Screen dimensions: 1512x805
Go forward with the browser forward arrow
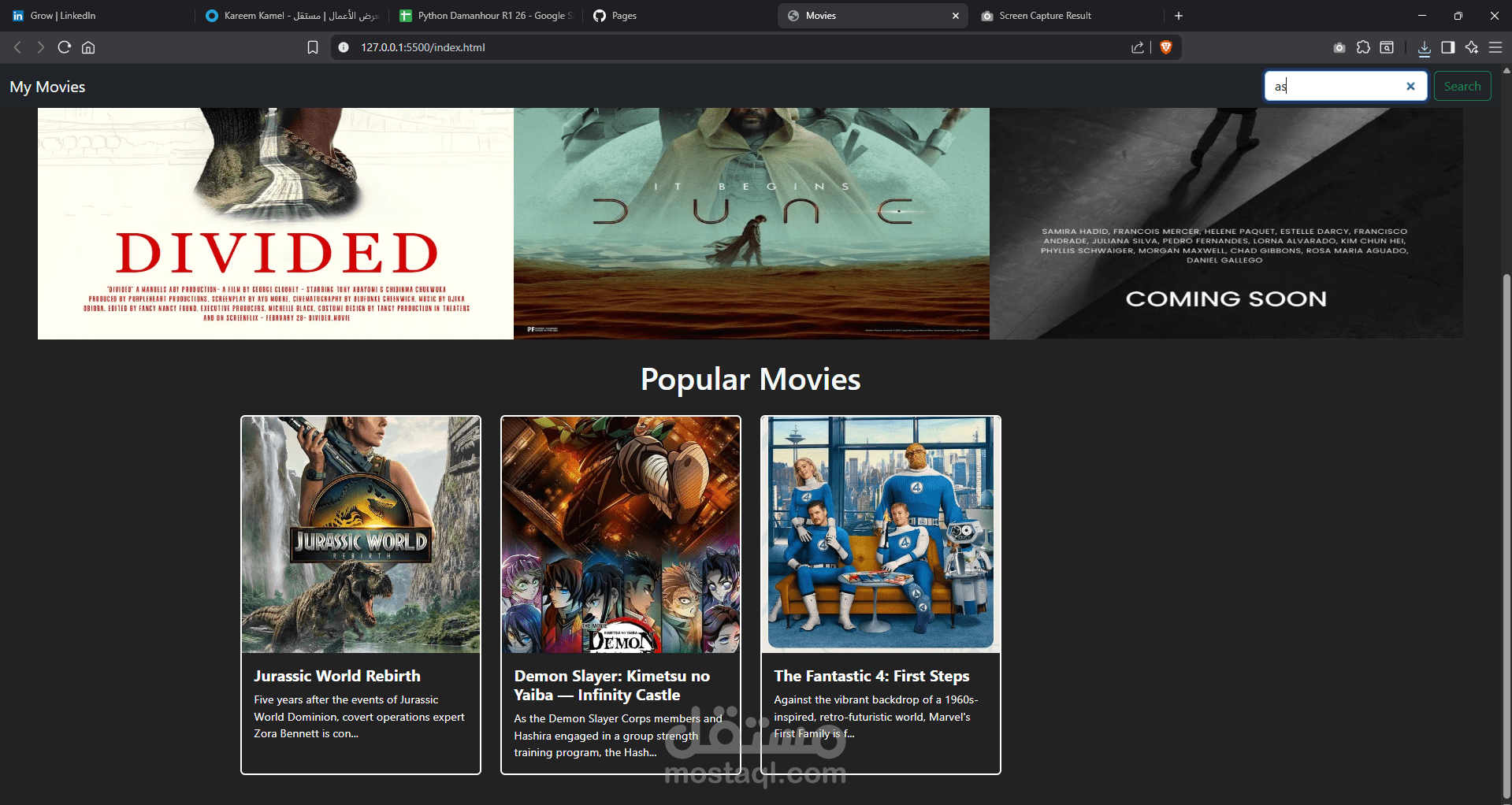[x=40, y=47]
